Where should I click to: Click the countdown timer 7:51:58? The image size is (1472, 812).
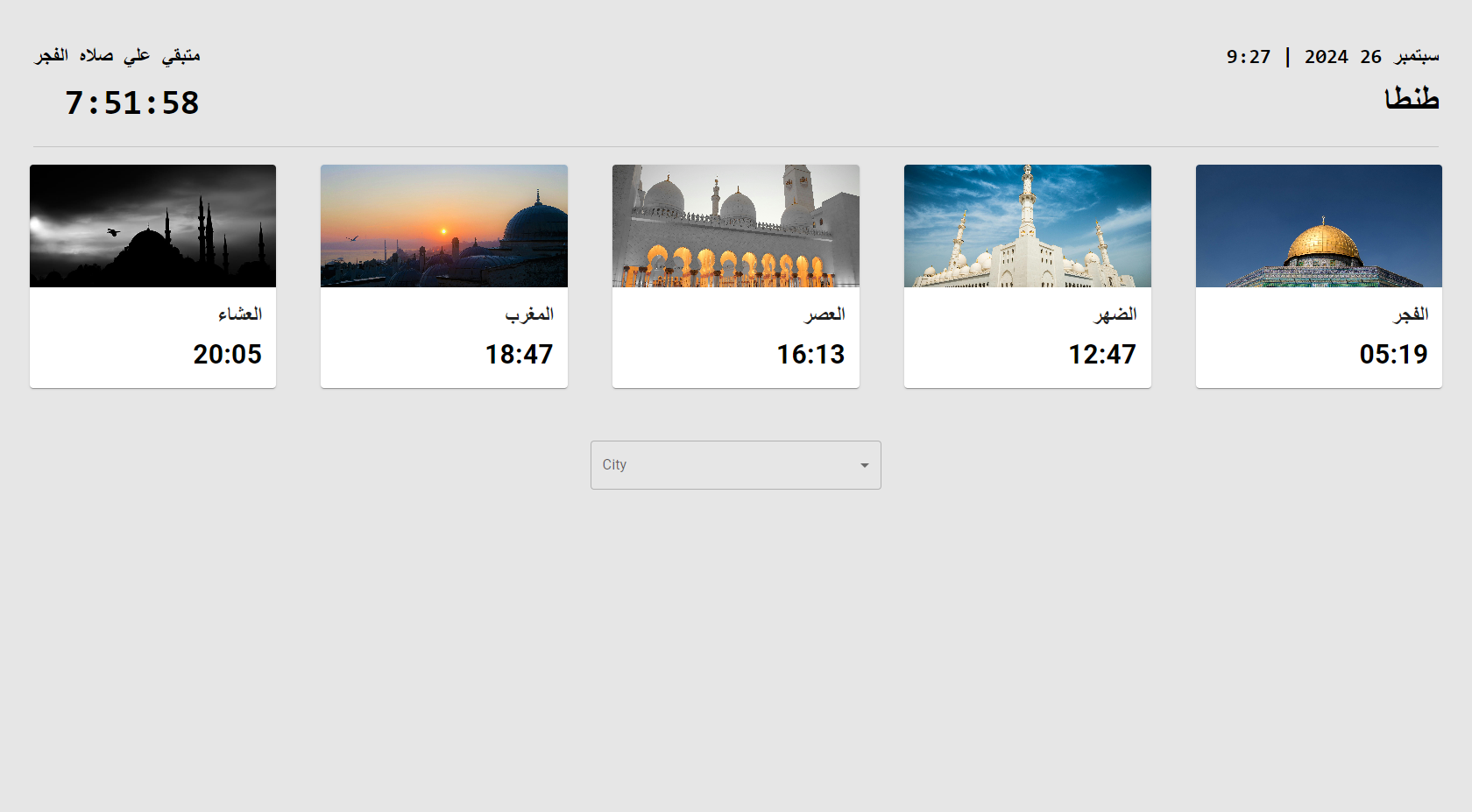coord(132,103)
